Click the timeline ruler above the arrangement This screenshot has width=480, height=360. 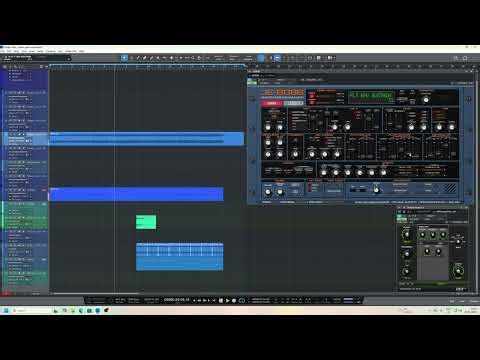(x=147, y=67)
